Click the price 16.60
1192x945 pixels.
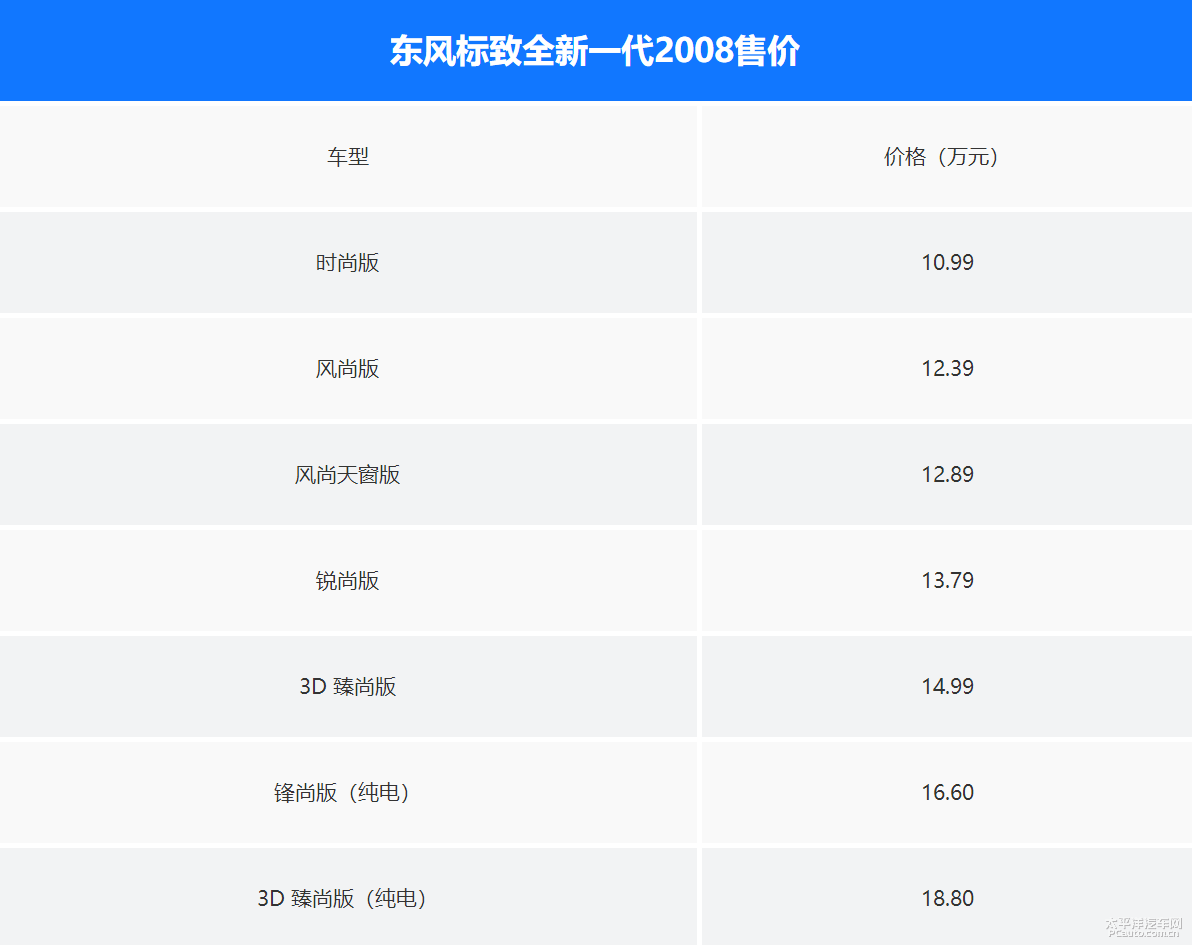[x=947, y=793]
